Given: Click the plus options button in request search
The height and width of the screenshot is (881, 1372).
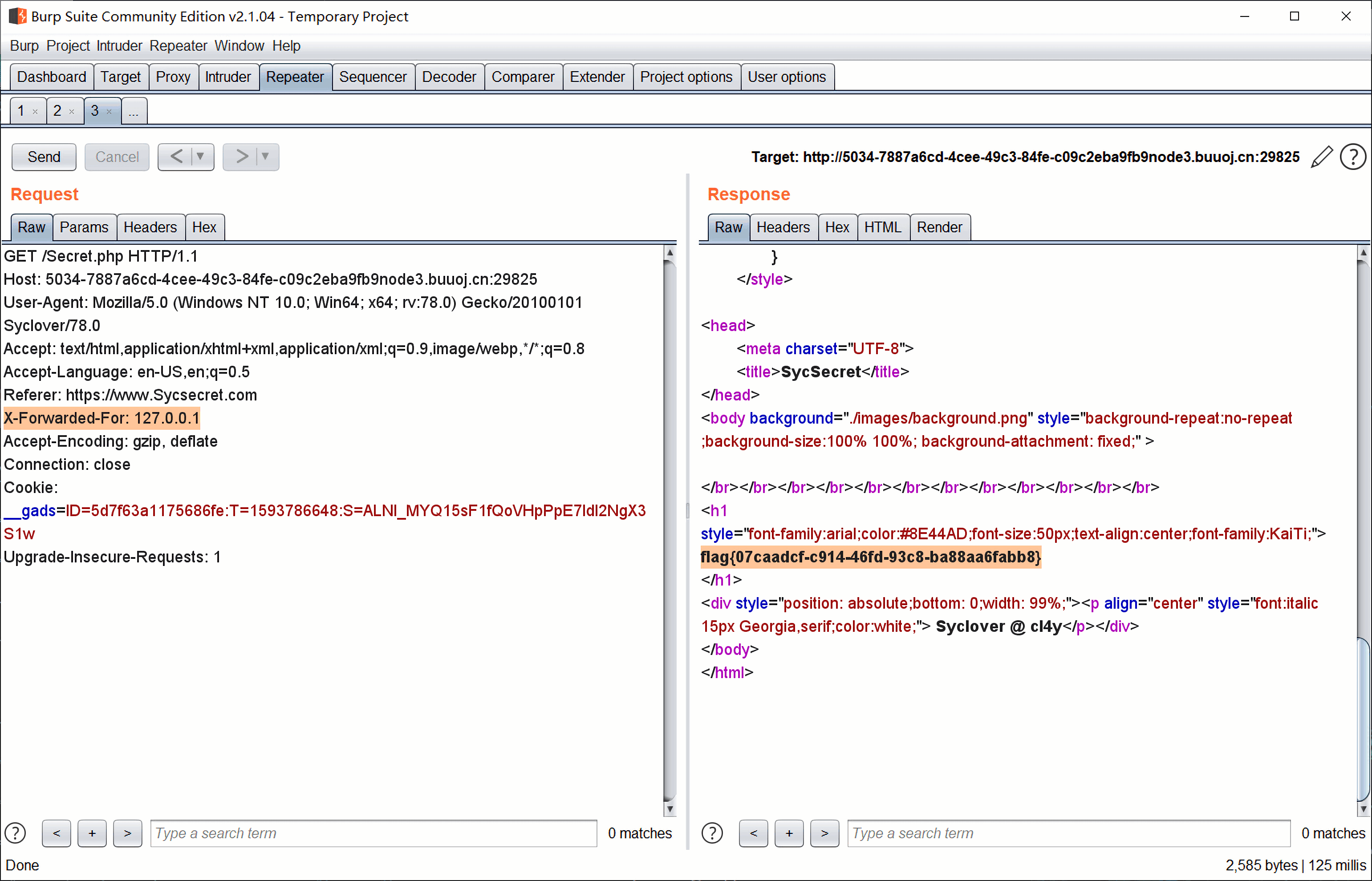Looking at the screenshot, I should tap(92, 833).
